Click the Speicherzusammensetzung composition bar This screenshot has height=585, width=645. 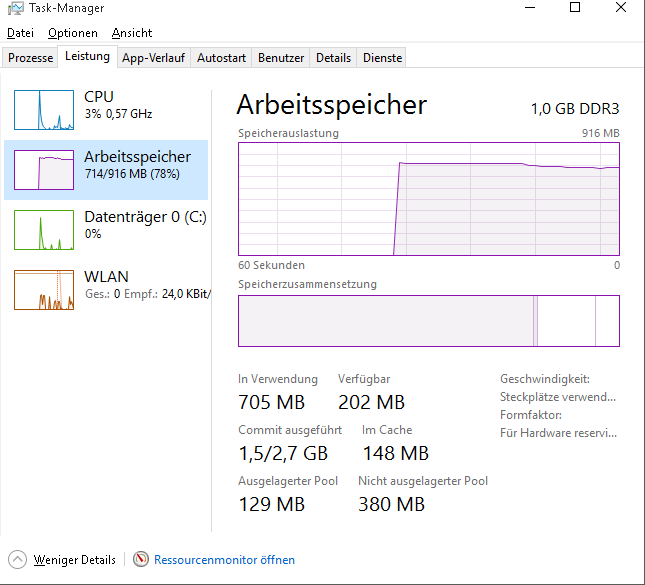(x=428, y=321)
